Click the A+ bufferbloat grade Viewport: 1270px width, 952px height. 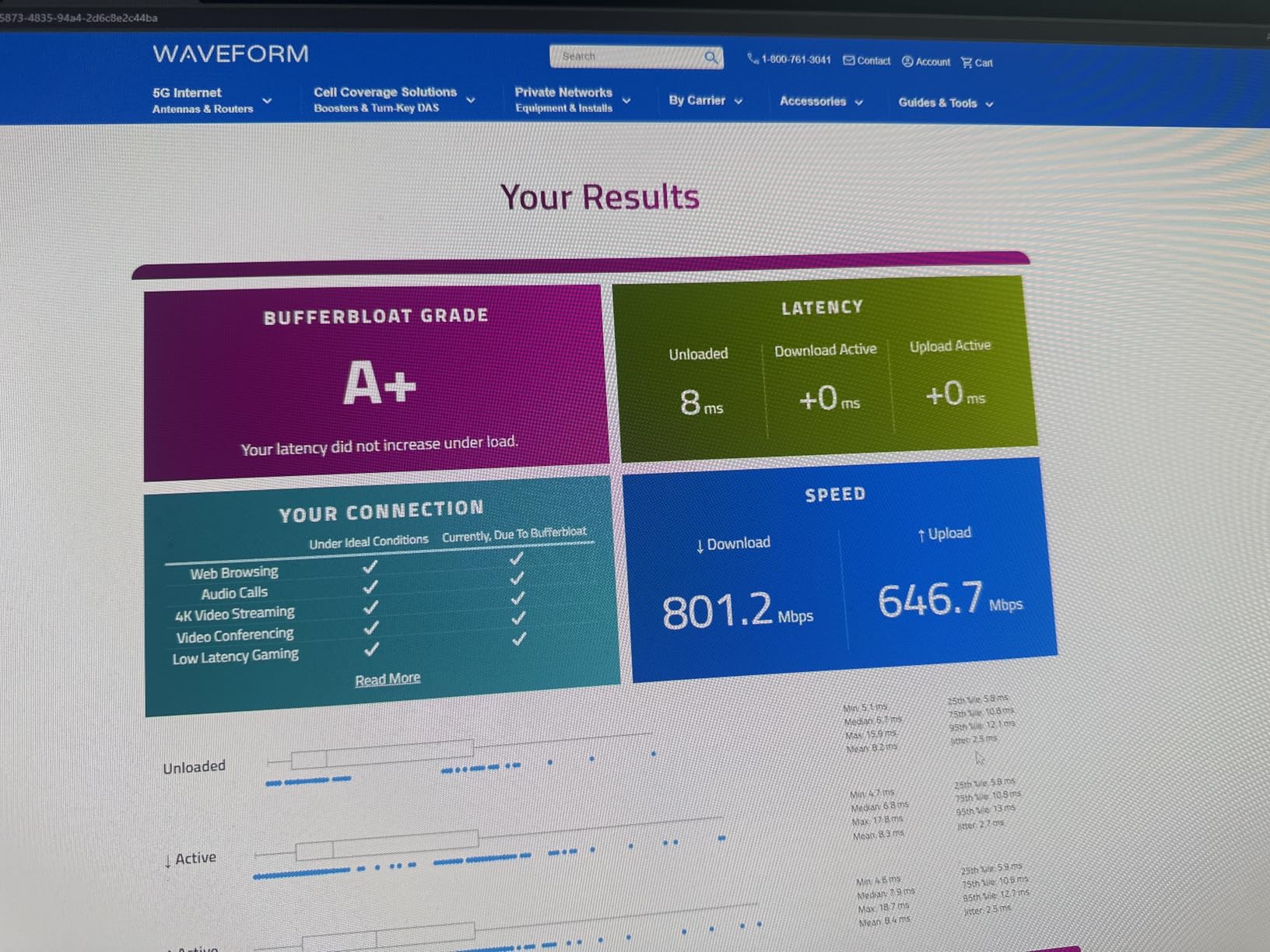[x=380, y=383]
